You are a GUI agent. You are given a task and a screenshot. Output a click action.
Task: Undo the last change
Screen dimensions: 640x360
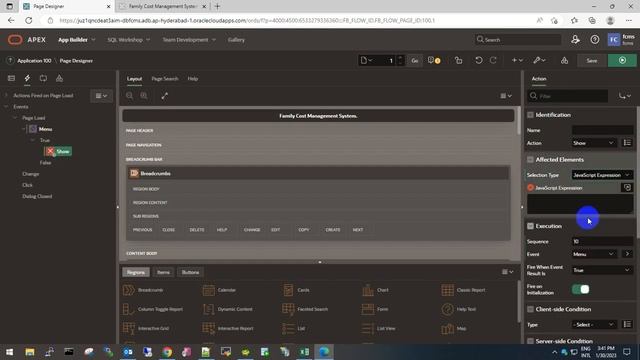pos(478,60)
